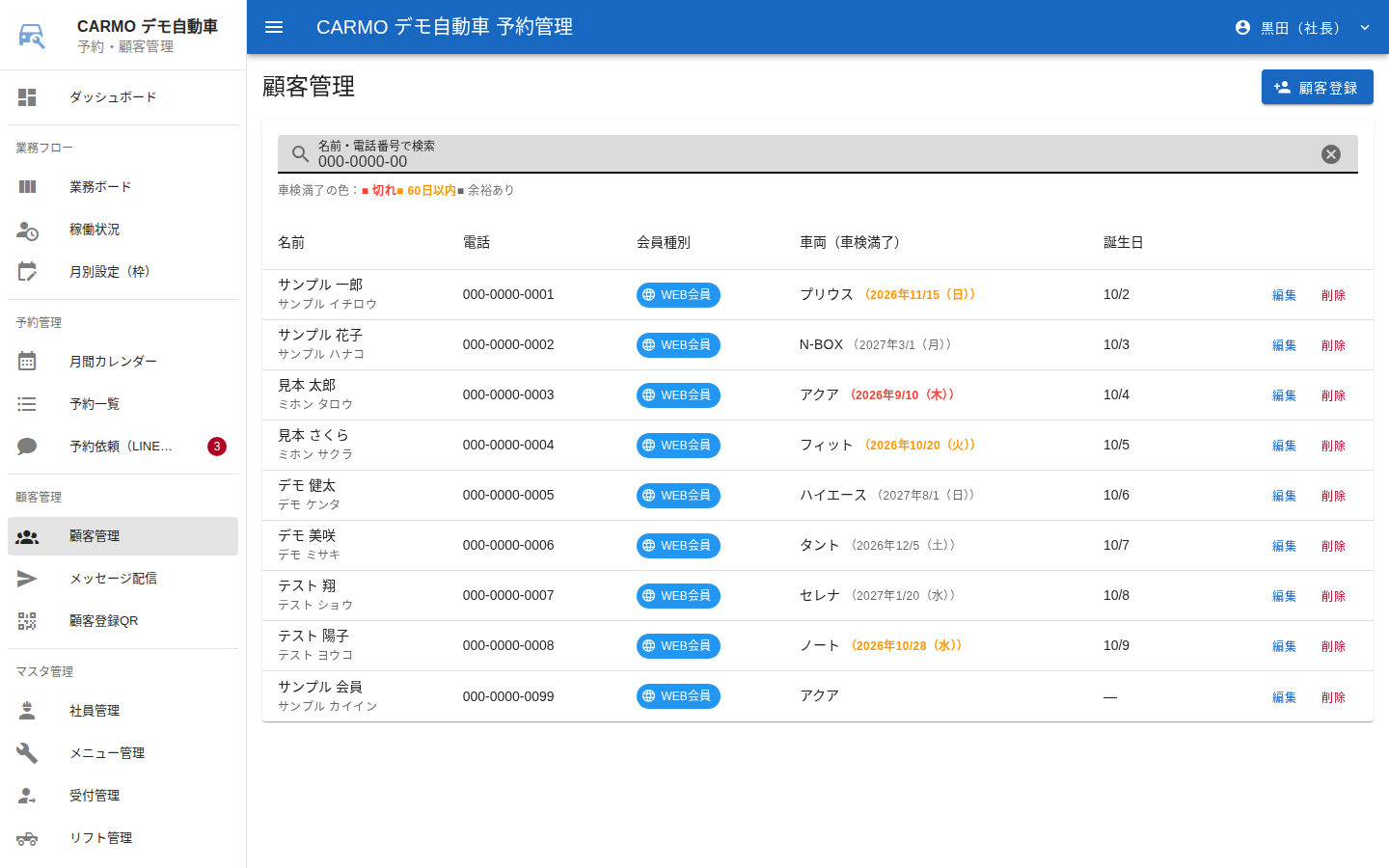Edit customer 見本 太郎
1389x868 pixels.
coord(1284,395)
